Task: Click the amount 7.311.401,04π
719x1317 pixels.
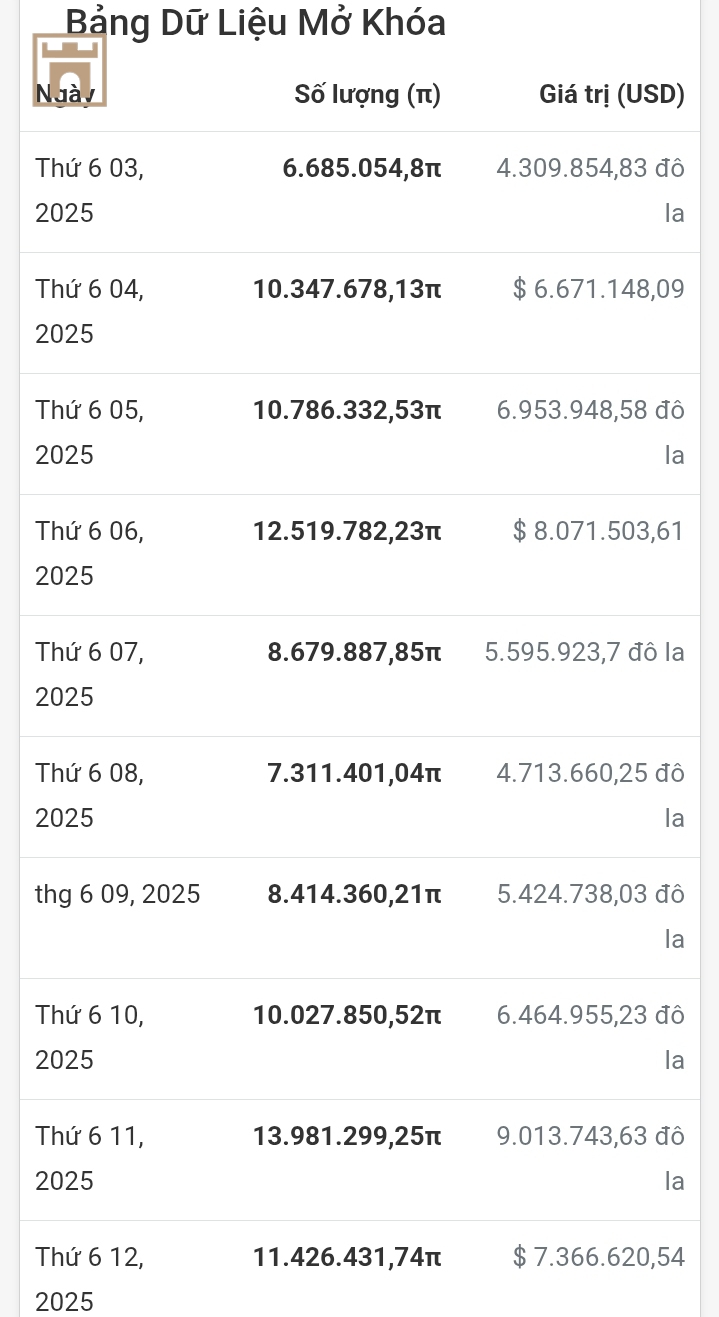Action: pos(354,773)
